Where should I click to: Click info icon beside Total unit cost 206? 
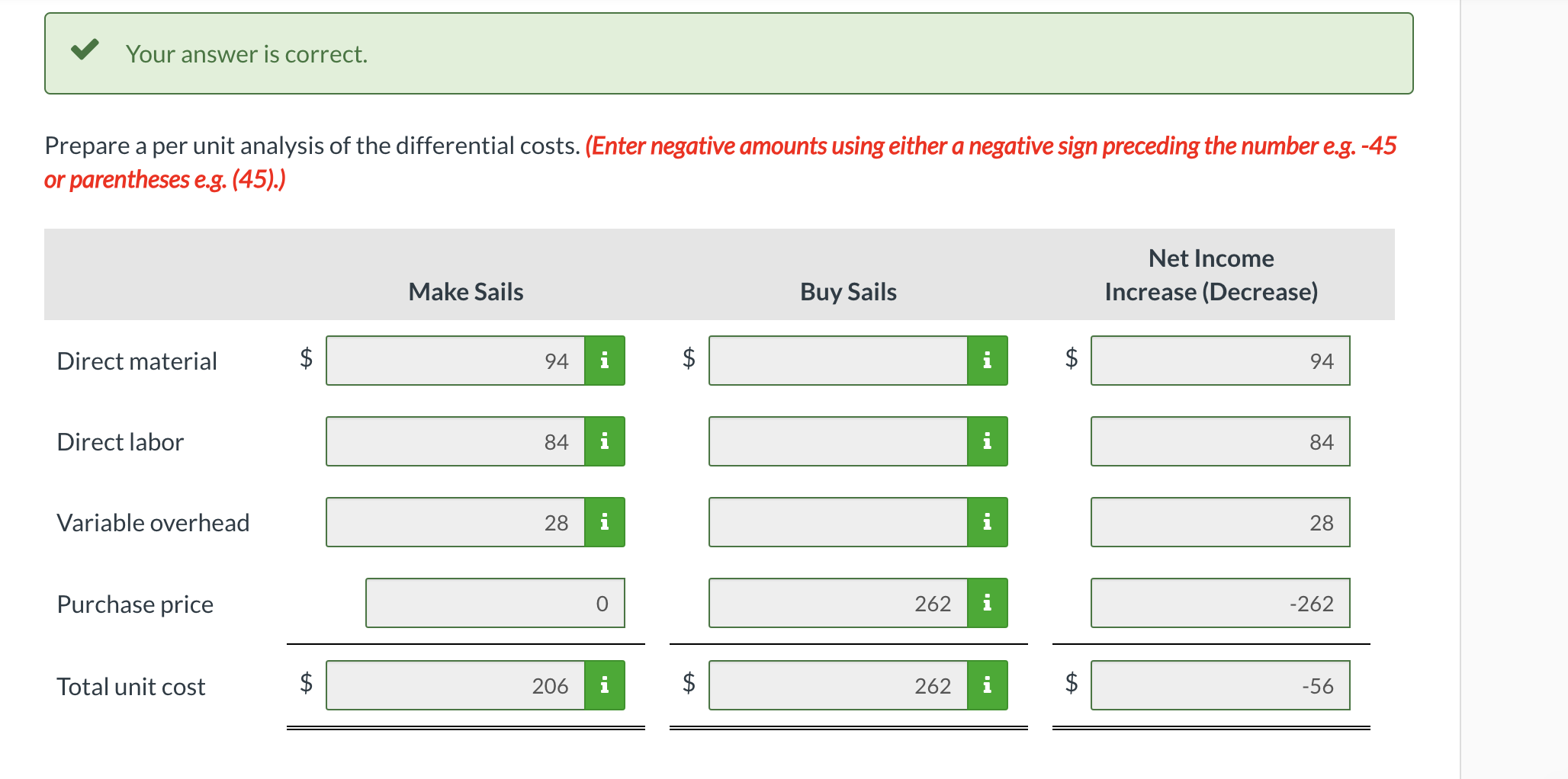click(605, 685)
